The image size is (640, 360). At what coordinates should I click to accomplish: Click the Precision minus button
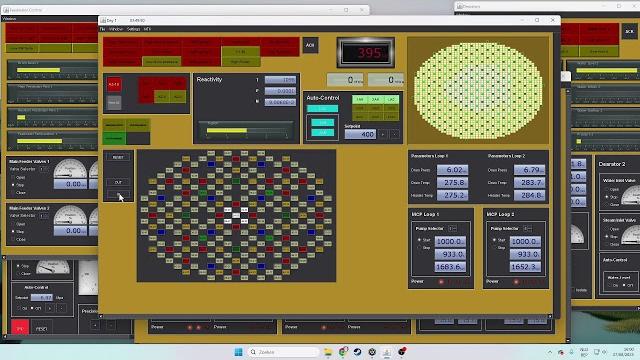coord(111,325)
